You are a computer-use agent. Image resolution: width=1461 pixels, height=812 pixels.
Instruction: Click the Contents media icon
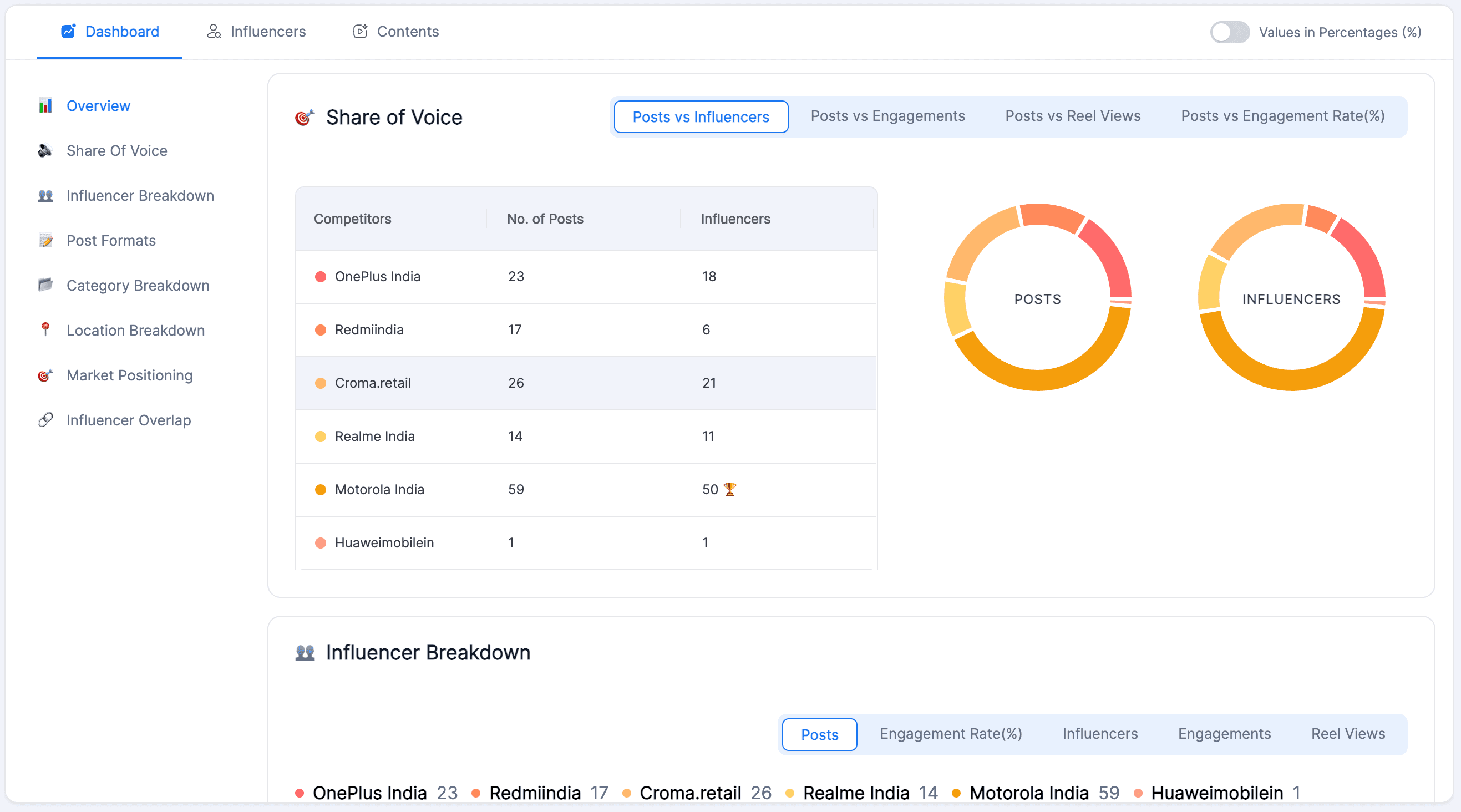tap(361, 31)
